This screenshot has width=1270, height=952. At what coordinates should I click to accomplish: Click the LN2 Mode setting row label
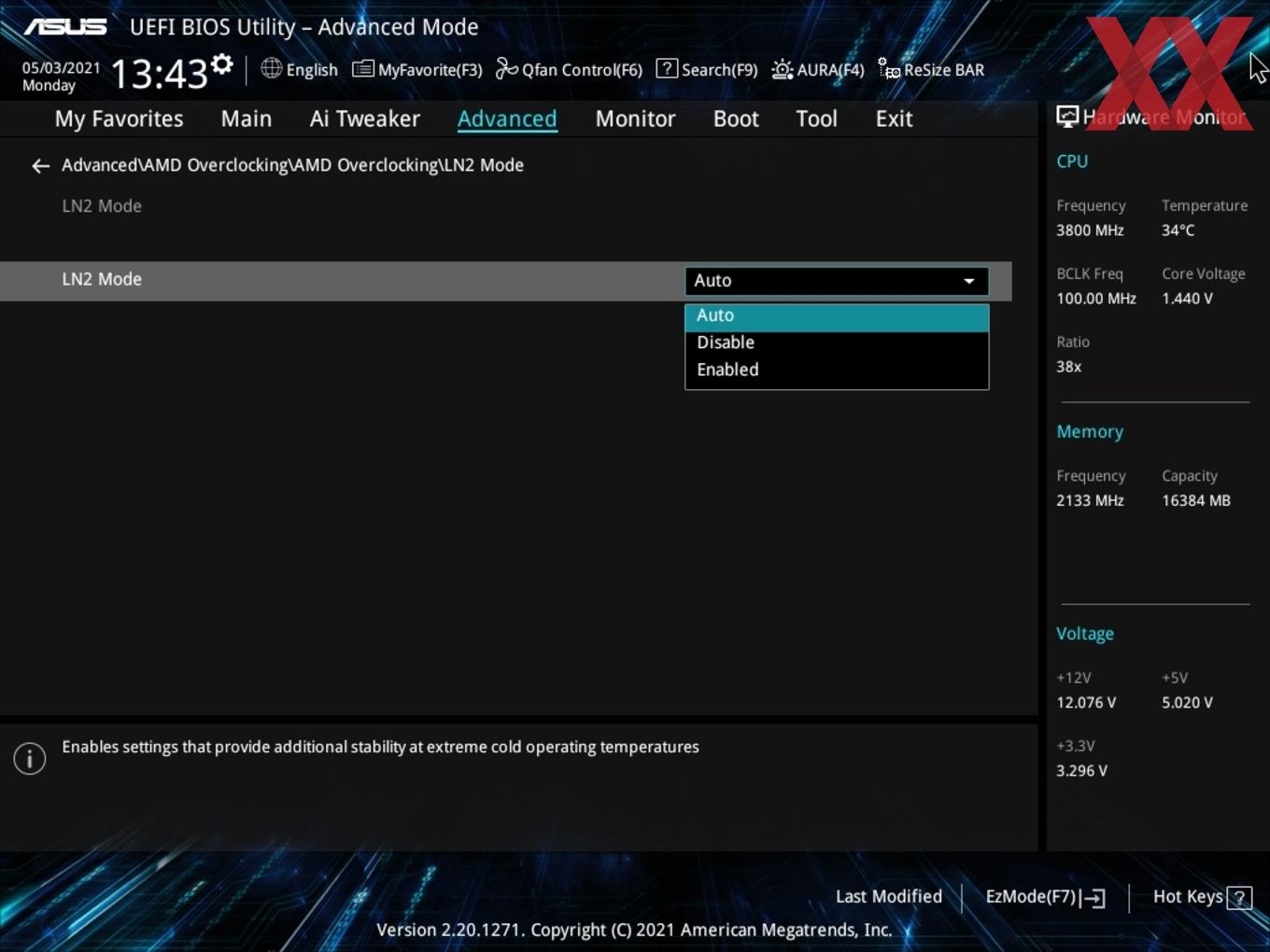point(102,279)
